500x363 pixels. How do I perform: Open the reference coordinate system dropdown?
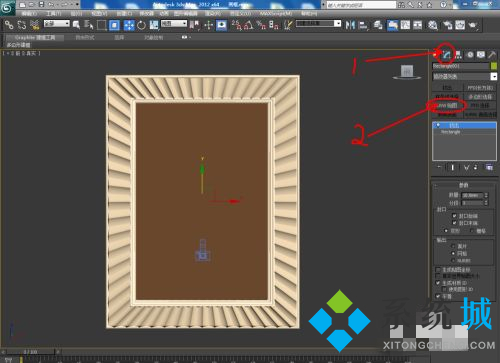pyautogui.click(x=174, y=24)
